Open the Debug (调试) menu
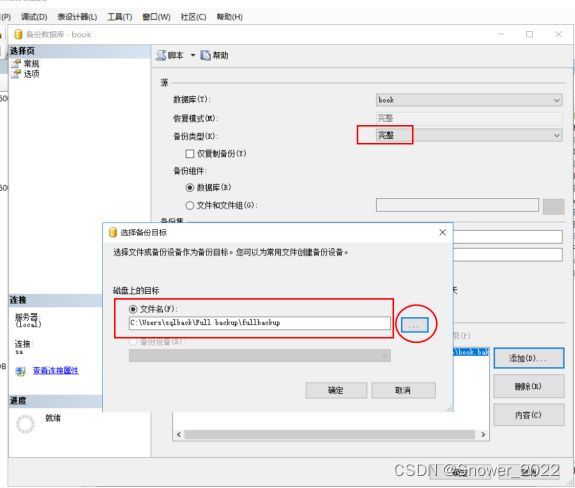575x488 pixels. 34,17
